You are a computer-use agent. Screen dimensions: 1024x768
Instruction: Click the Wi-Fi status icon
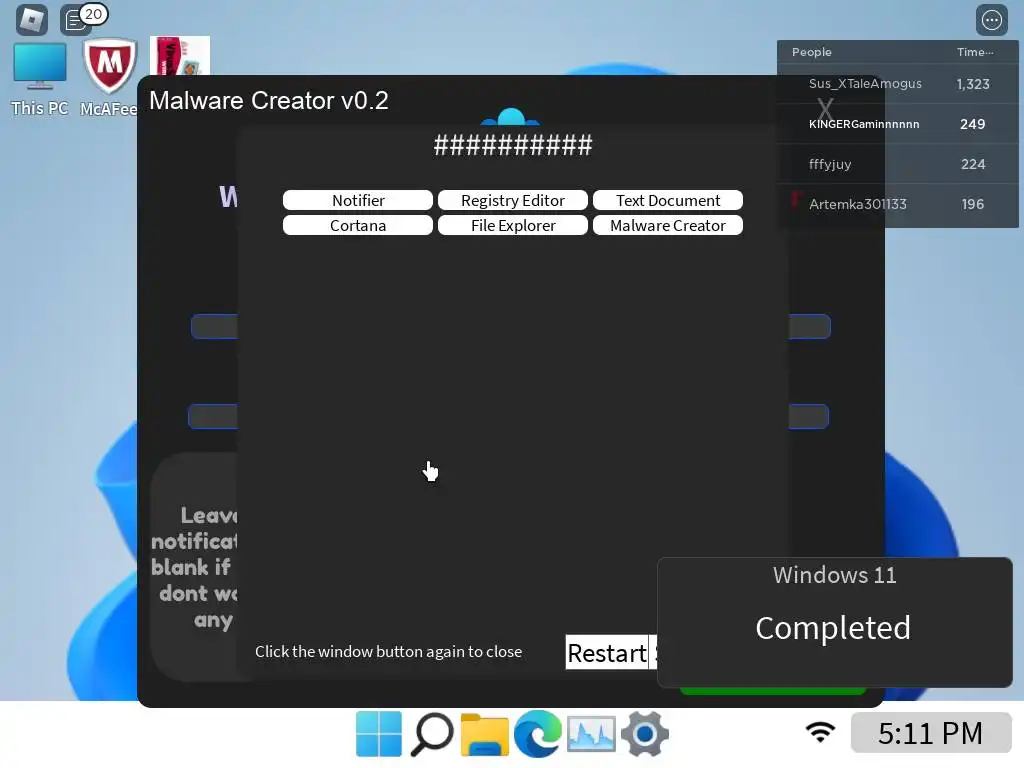click(820, 733)
